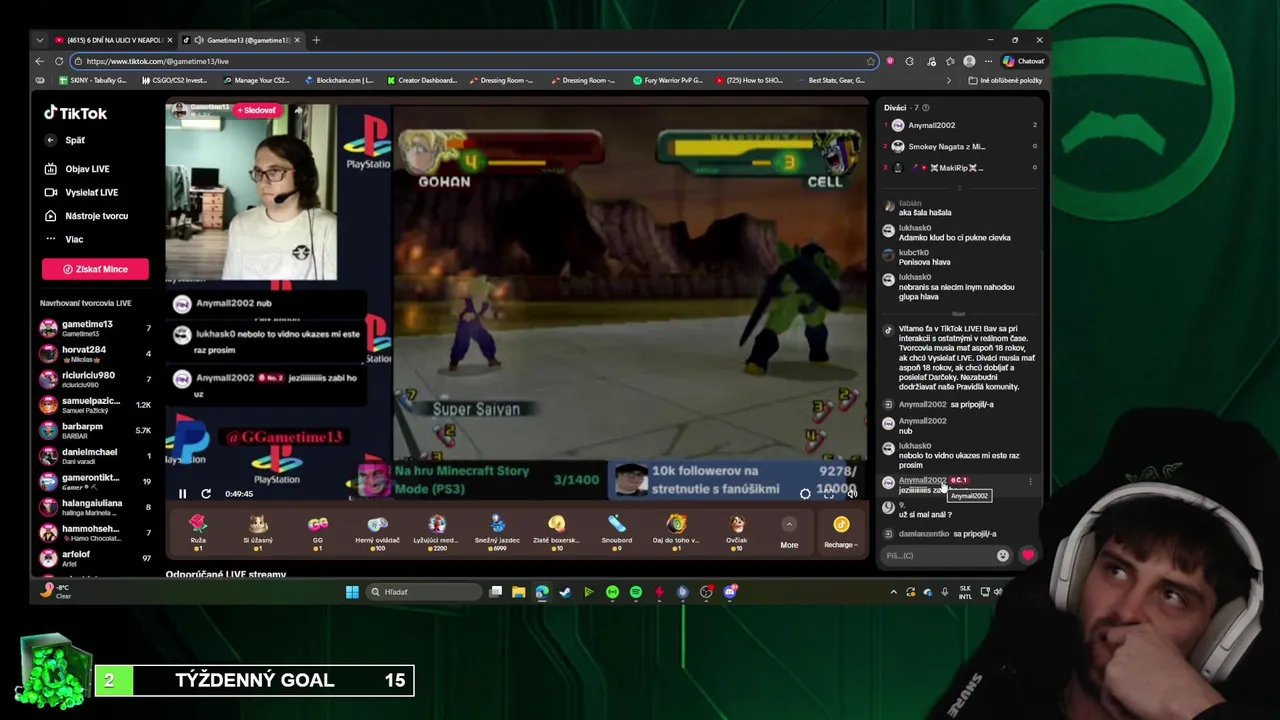
Task: Bookmark this page with star icon
Action: (871, 61)
